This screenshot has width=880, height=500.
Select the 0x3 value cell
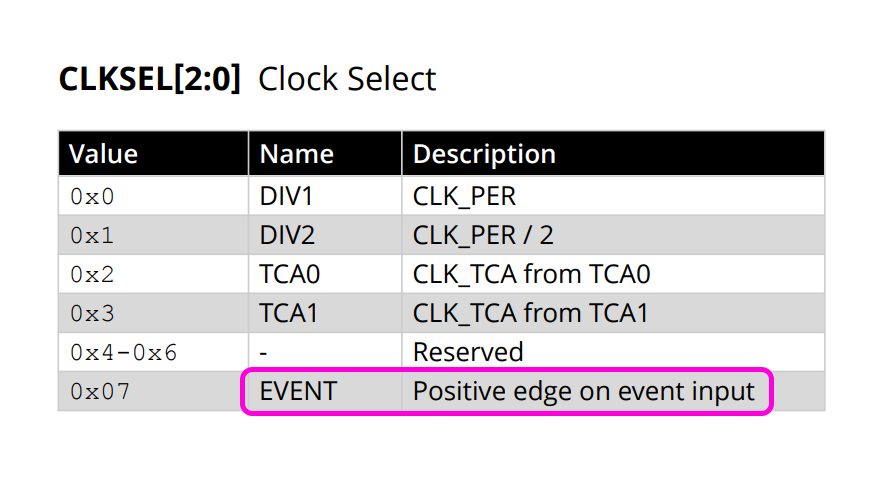[x=93, y=313]
